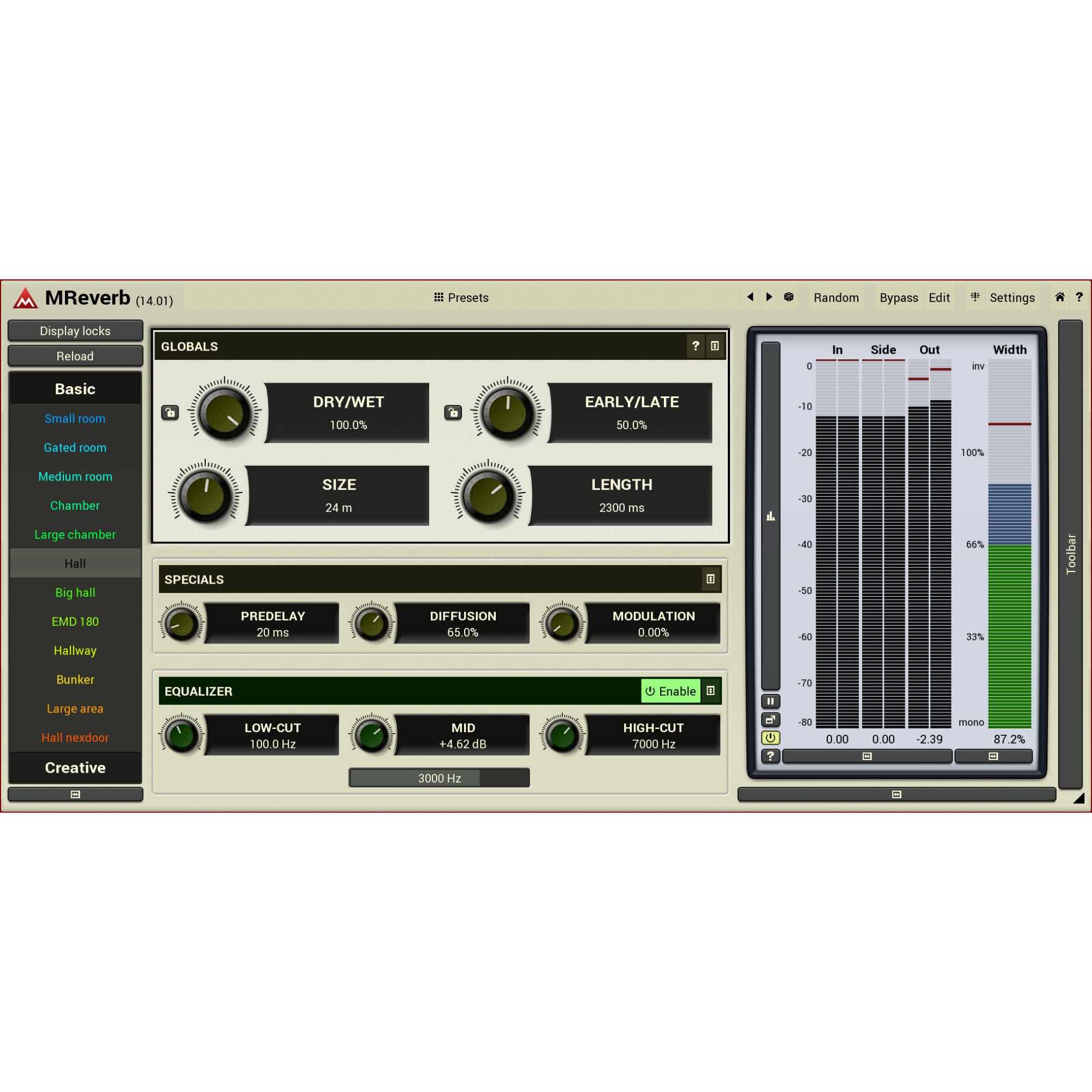Image resolution: width=1092 pixels, height=1092 pixels.
Task: Open the Presets menu
Action: point(461,298)
